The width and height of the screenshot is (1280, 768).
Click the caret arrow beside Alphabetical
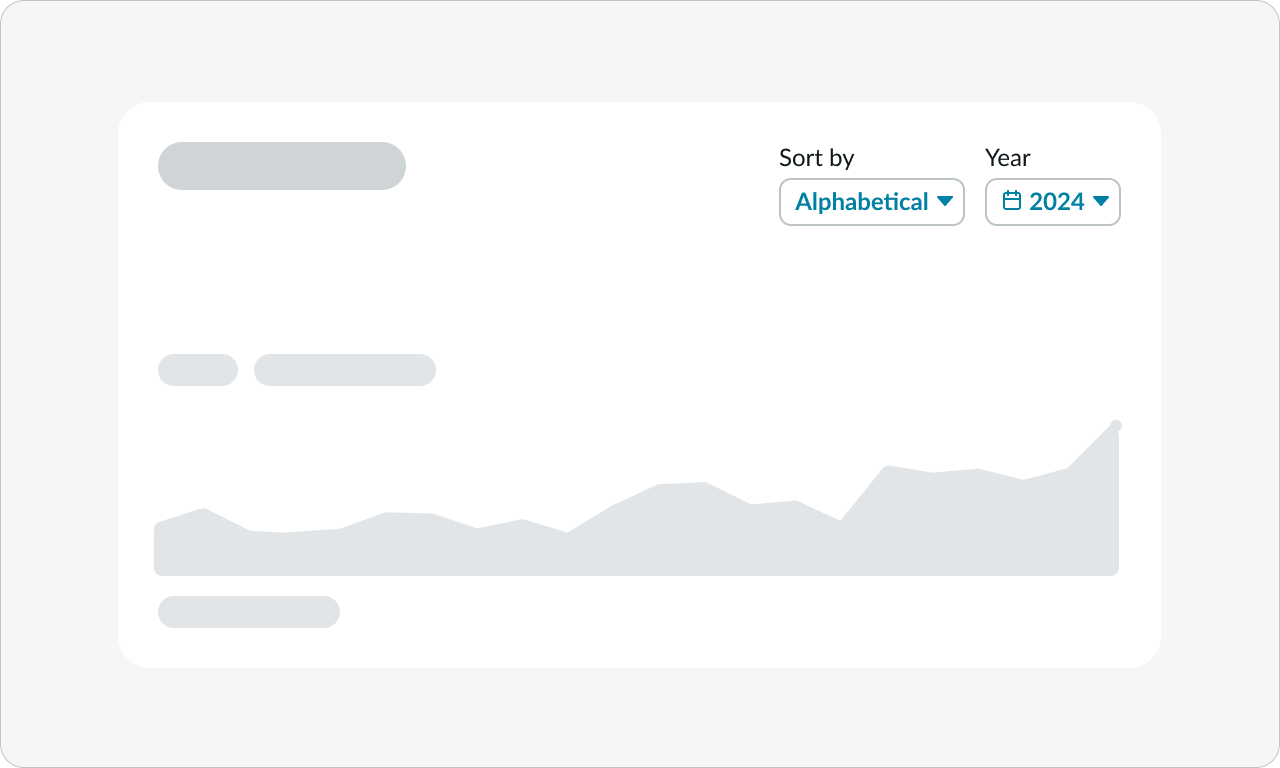(x=945, y=202)
